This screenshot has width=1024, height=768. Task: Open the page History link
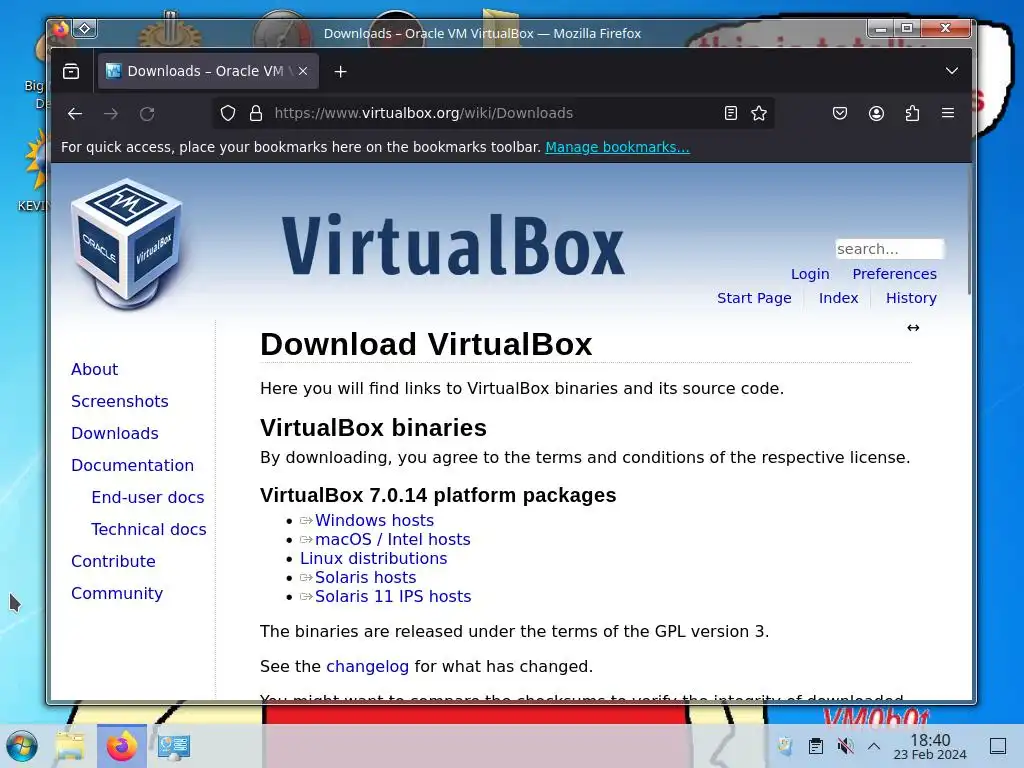[911, 298]
